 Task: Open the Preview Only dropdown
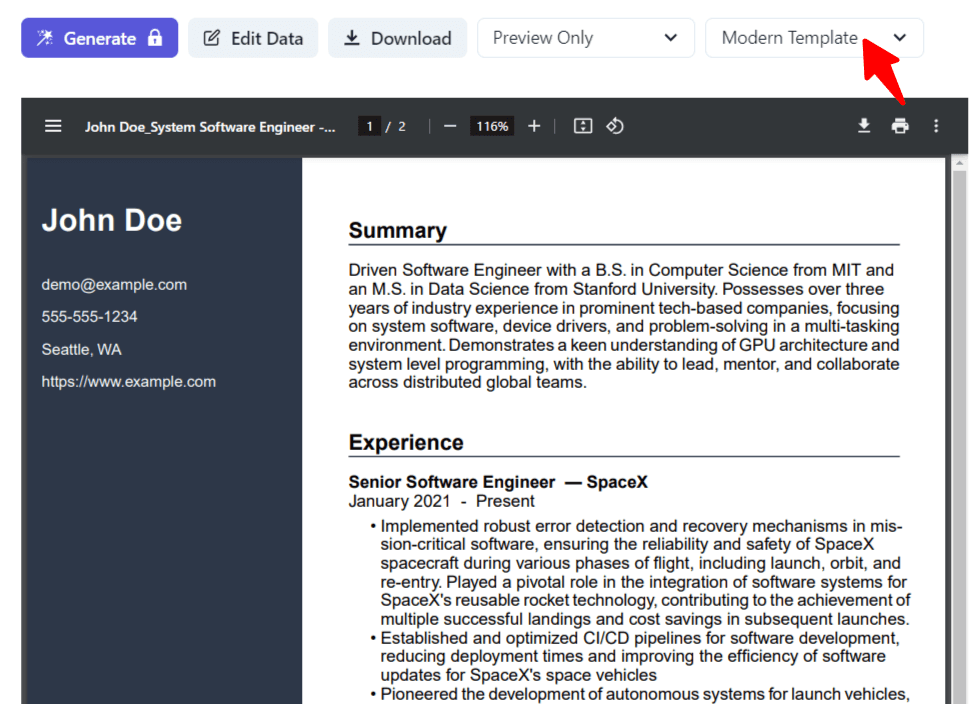click(586, 38)
